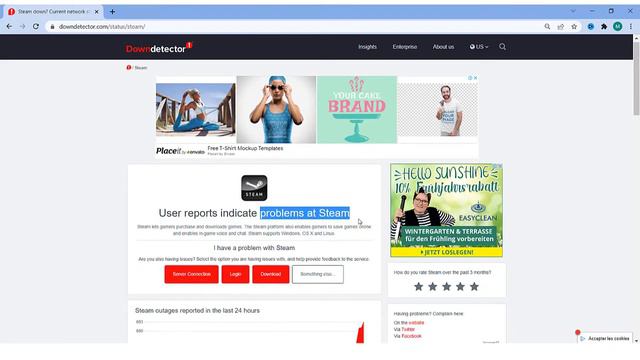Click the Accepter les cookies button

tap(605, 339)
